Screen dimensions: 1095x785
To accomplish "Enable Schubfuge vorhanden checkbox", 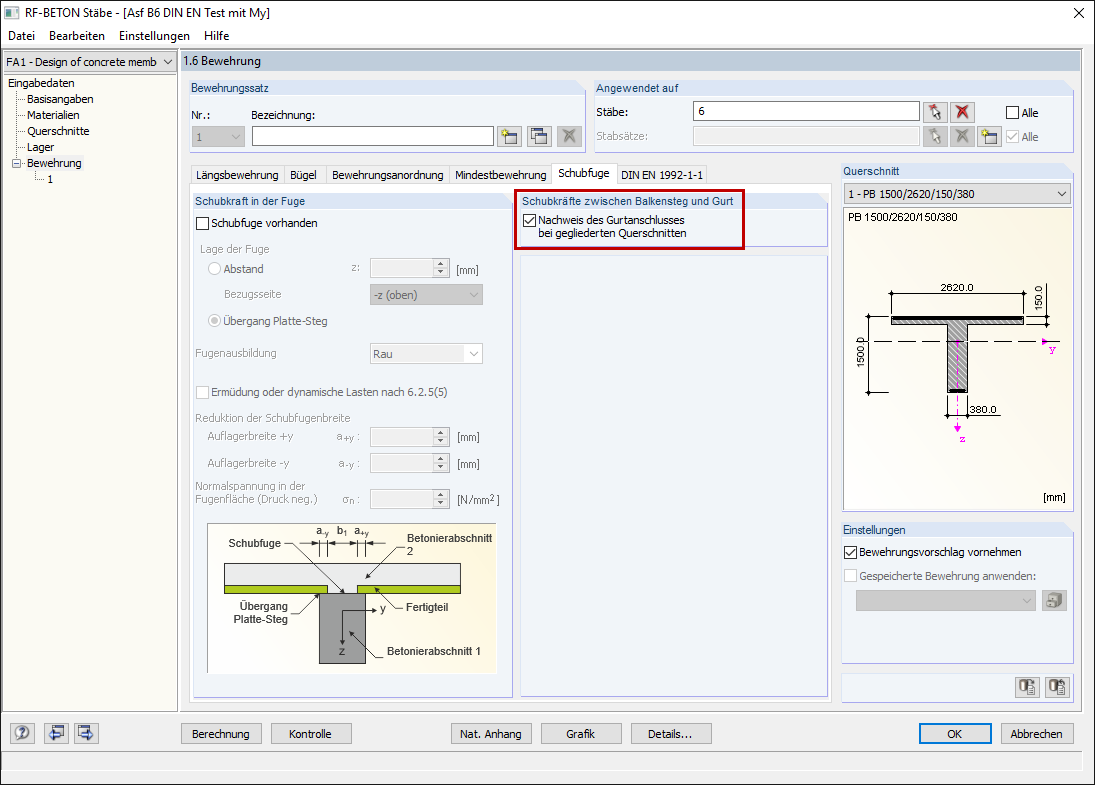I will point(203,223).
